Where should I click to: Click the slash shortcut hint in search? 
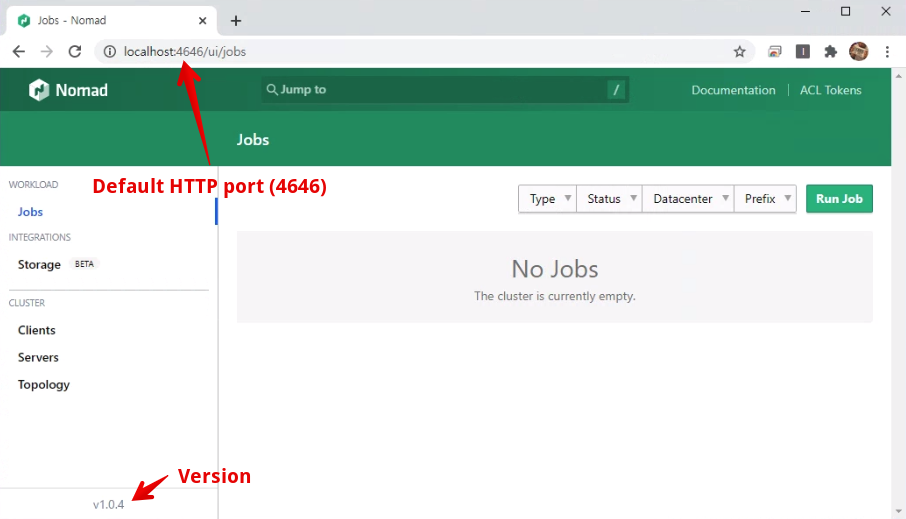coord(616,90)
